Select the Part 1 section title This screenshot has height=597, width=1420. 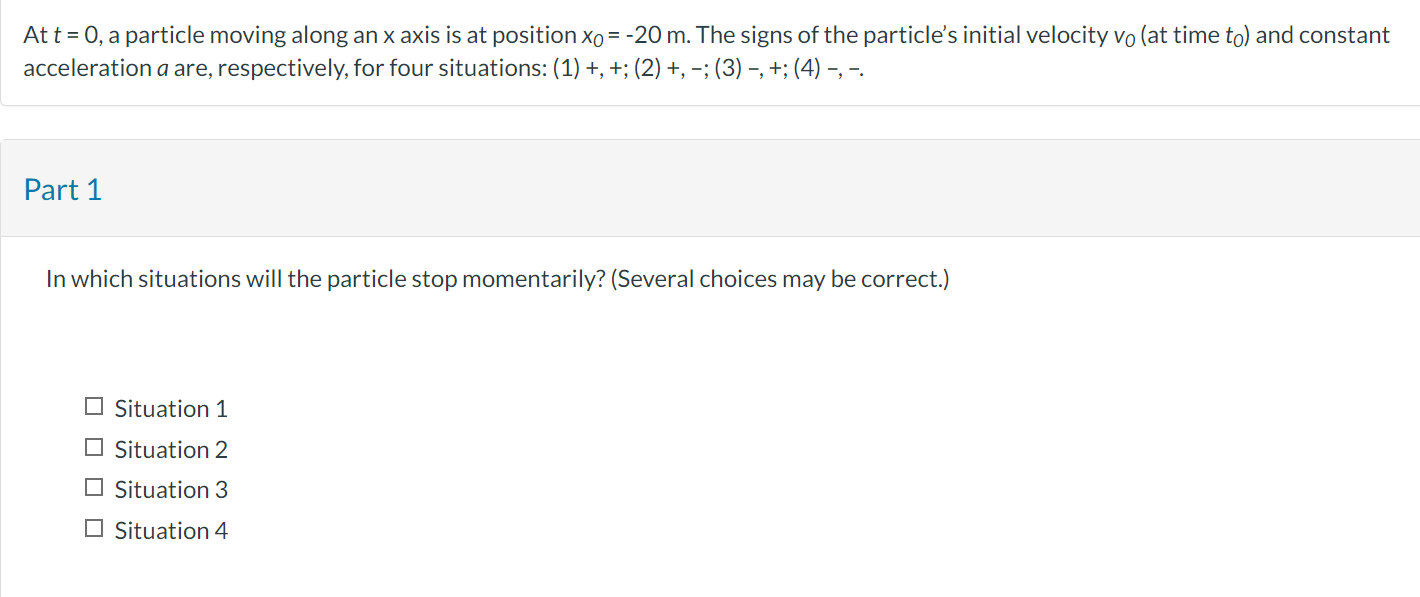coord(62,189)
